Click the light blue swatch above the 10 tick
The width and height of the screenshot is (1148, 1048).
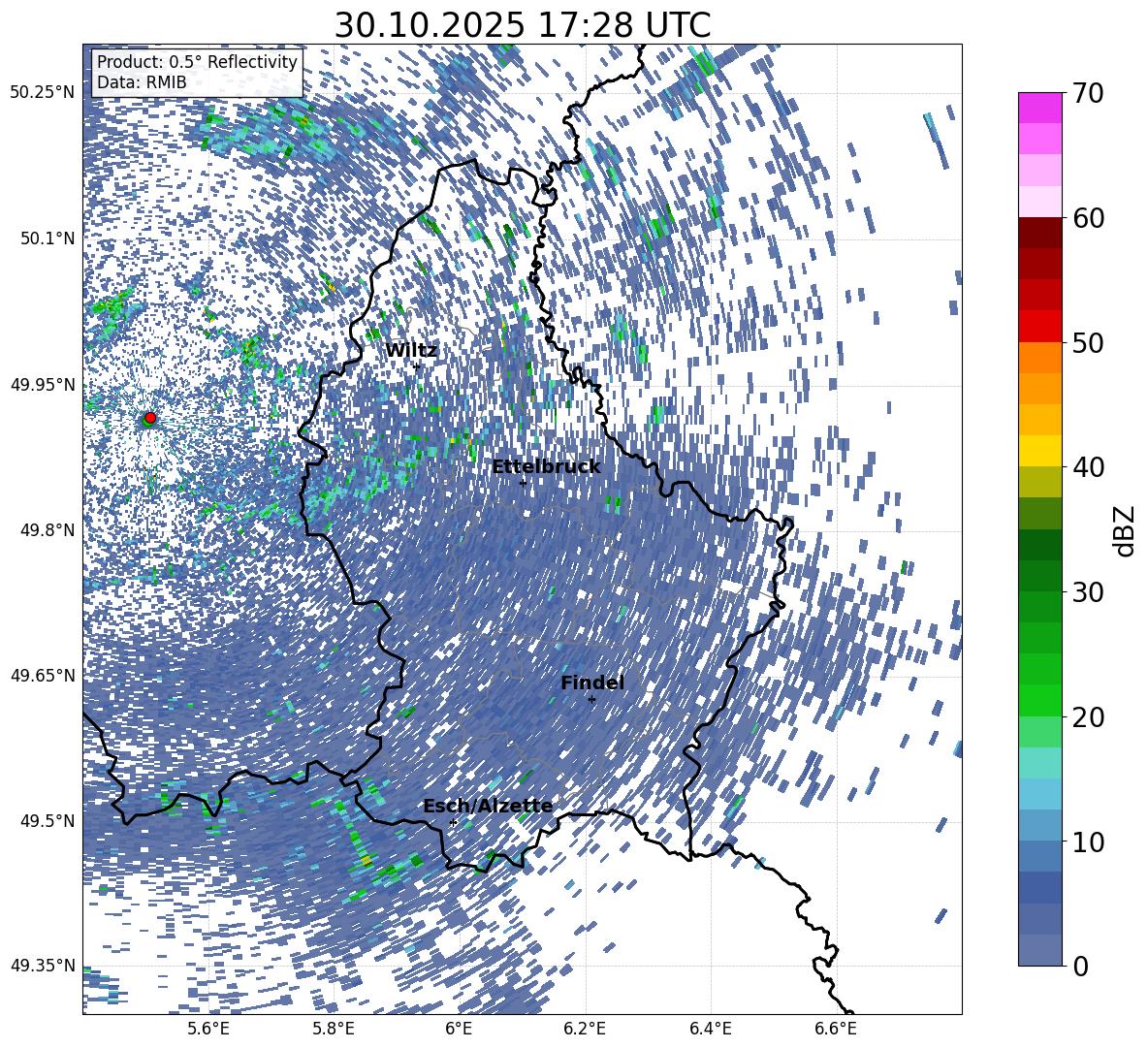tap(1040, 826)
